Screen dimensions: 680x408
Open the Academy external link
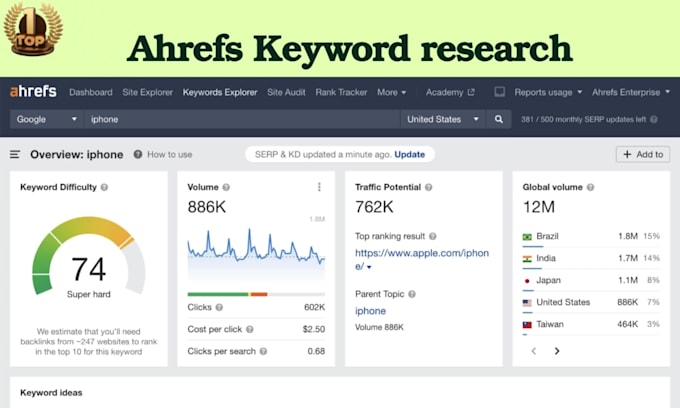450,92
